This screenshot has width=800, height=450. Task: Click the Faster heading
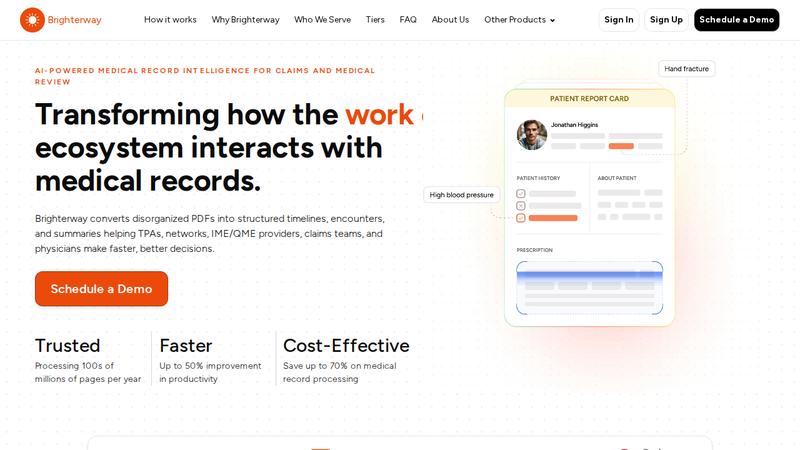tap(186, 345)
